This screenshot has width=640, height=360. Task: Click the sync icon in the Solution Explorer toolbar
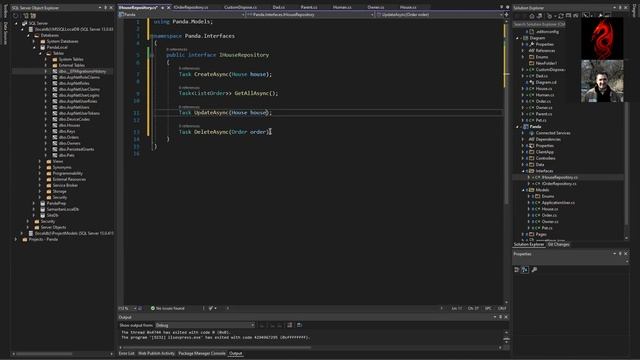[x=561, y=16]
